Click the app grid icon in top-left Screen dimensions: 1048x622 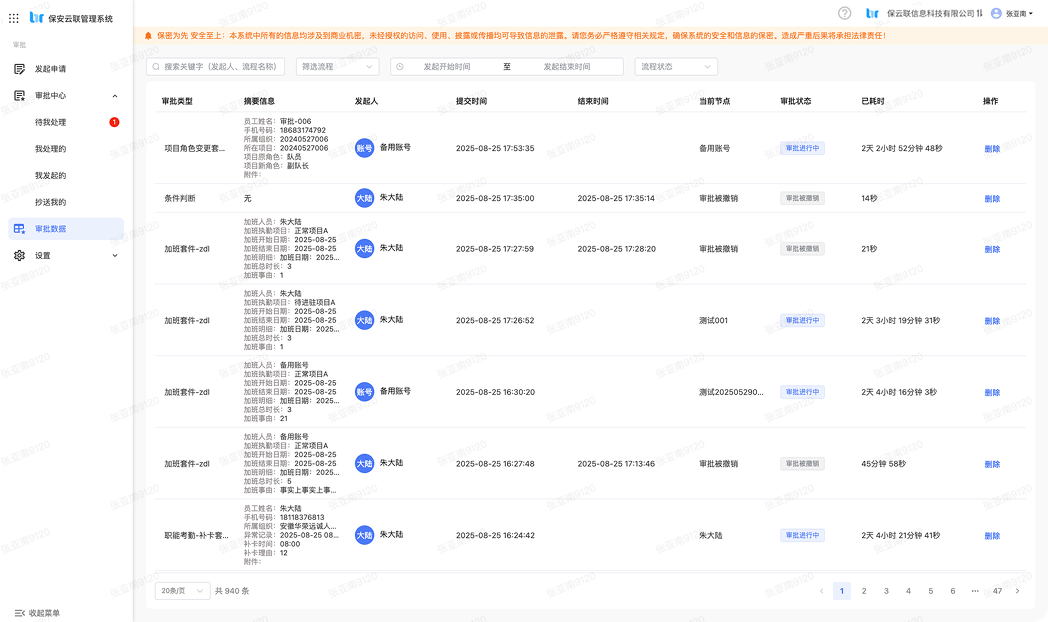(15, 18)
